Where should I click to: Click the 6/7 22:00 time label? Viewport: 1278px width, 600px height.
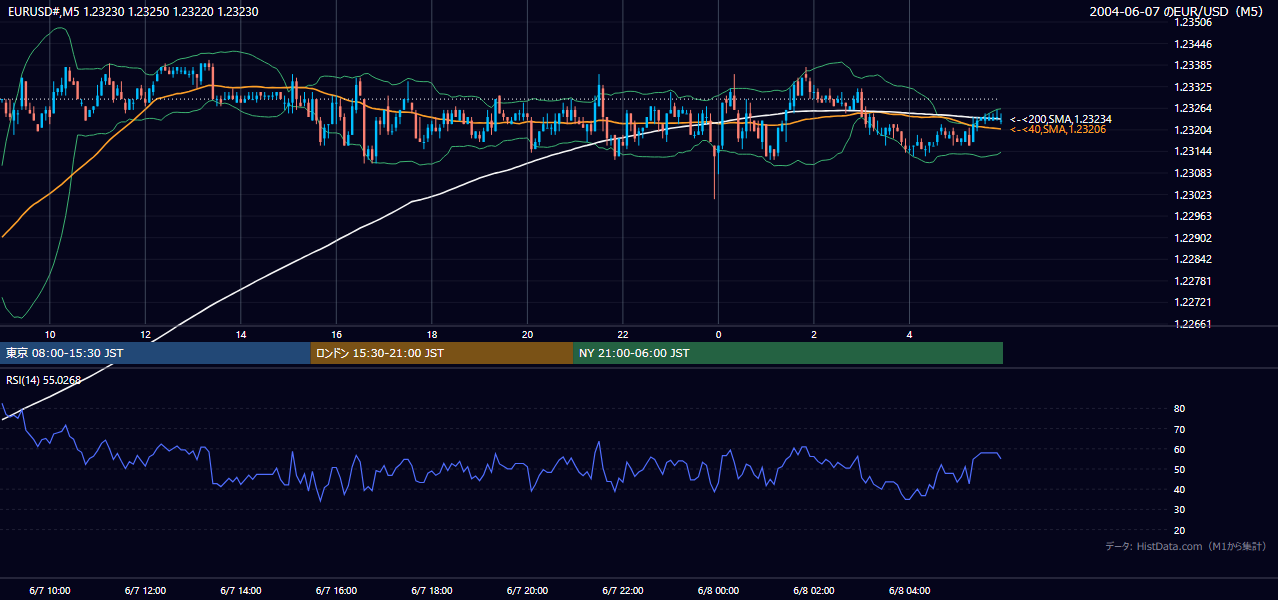click(623, 591)
